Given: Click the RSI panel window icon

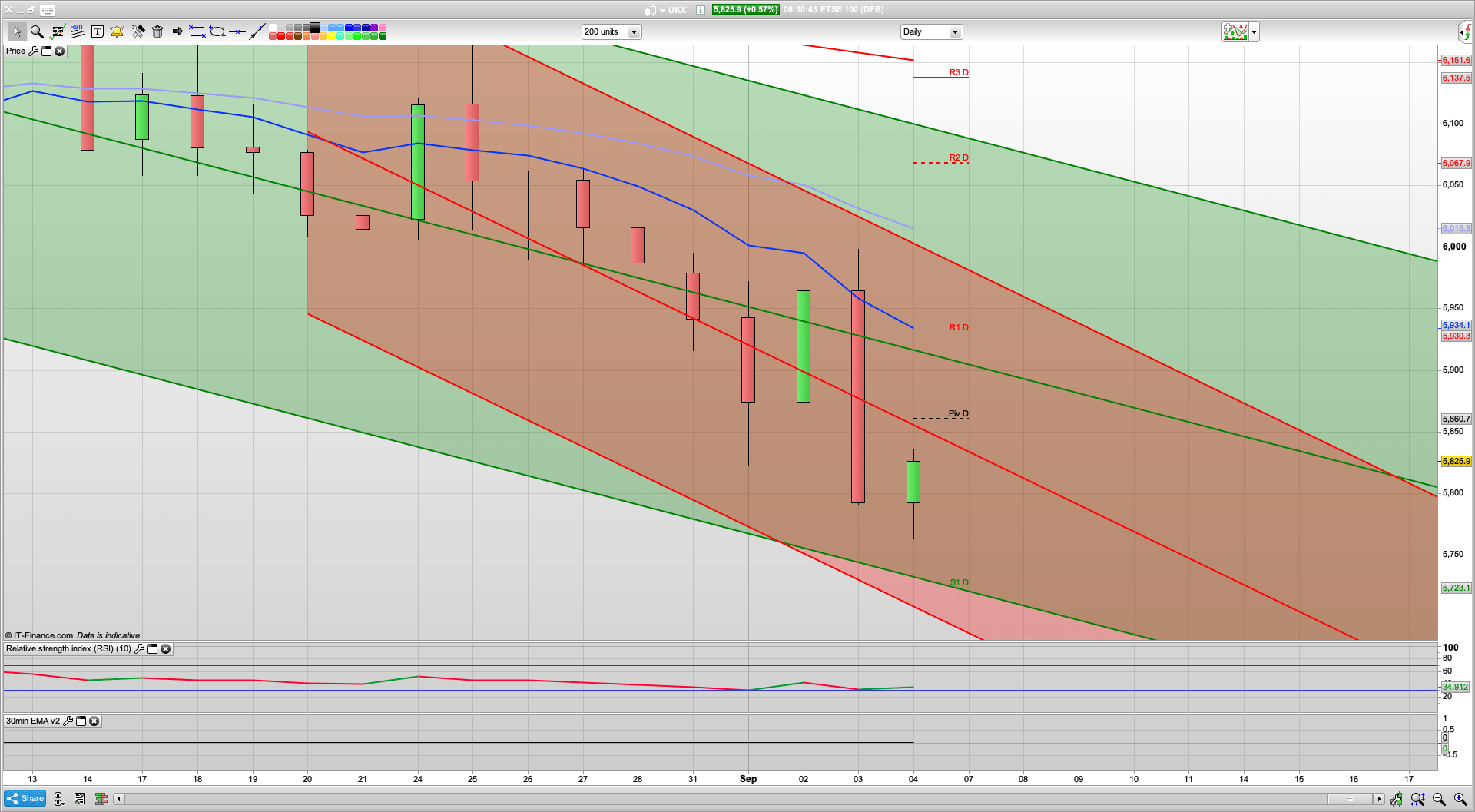Looking at the screenshot, I should click(152, 649).
